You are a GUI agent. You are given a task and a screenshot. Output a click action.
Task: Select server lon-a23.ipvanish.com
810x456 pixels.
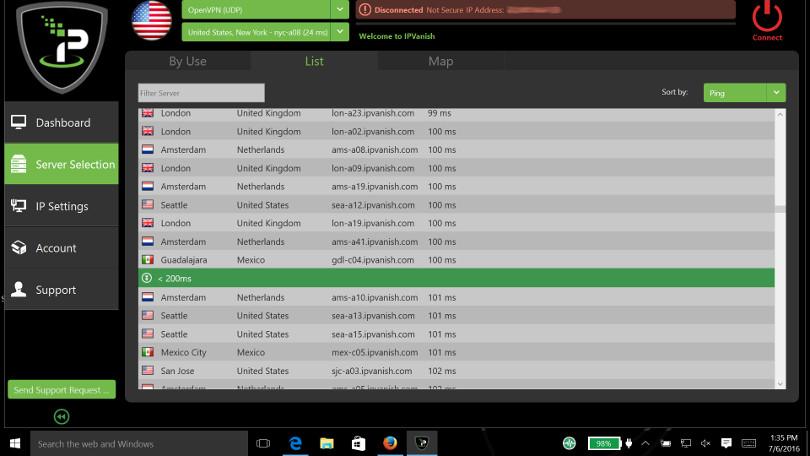[456, 113]
